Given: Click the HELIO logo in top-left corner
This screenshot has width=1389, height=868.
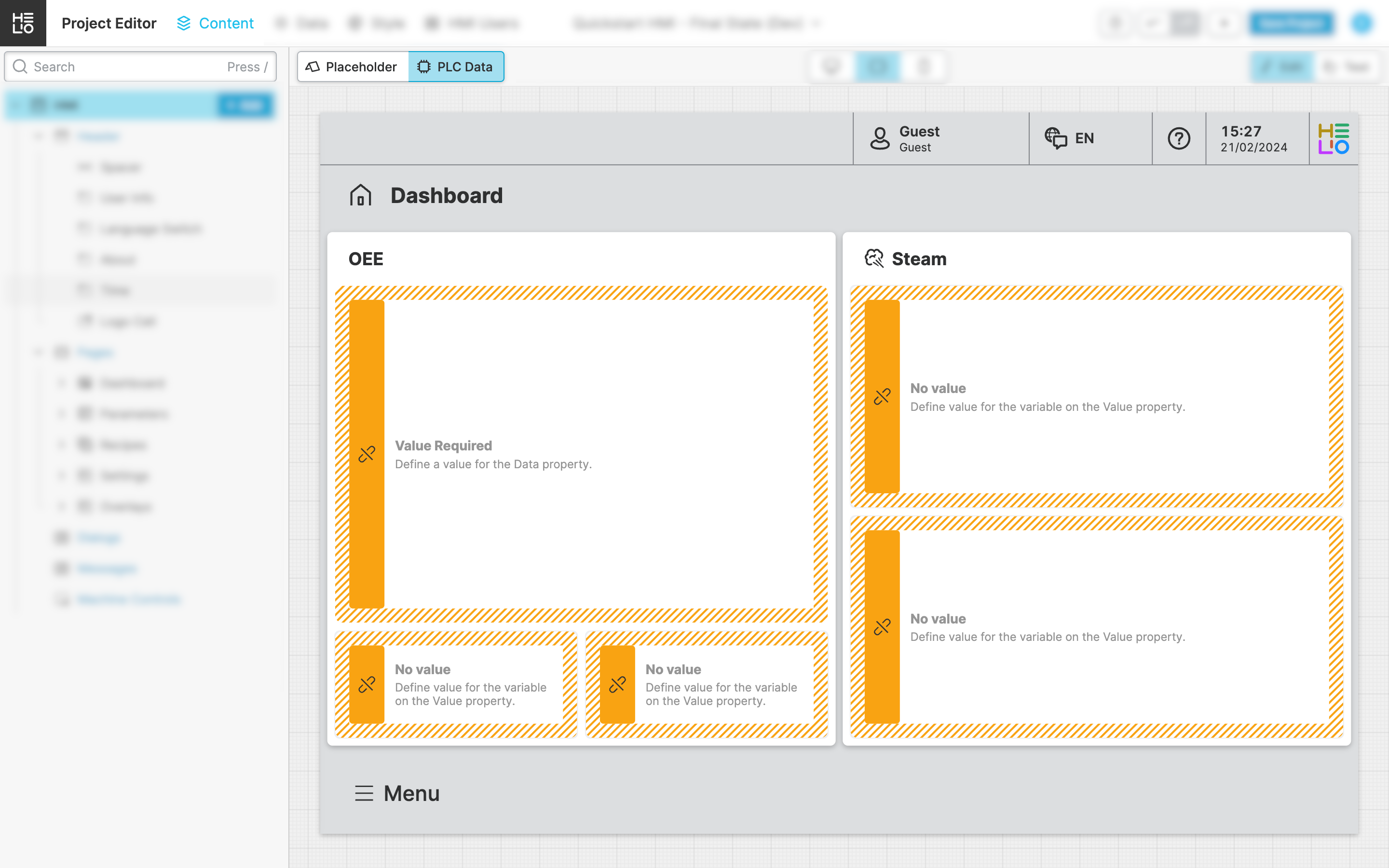Looking at the screenshot, I should [x=23, y=23].
